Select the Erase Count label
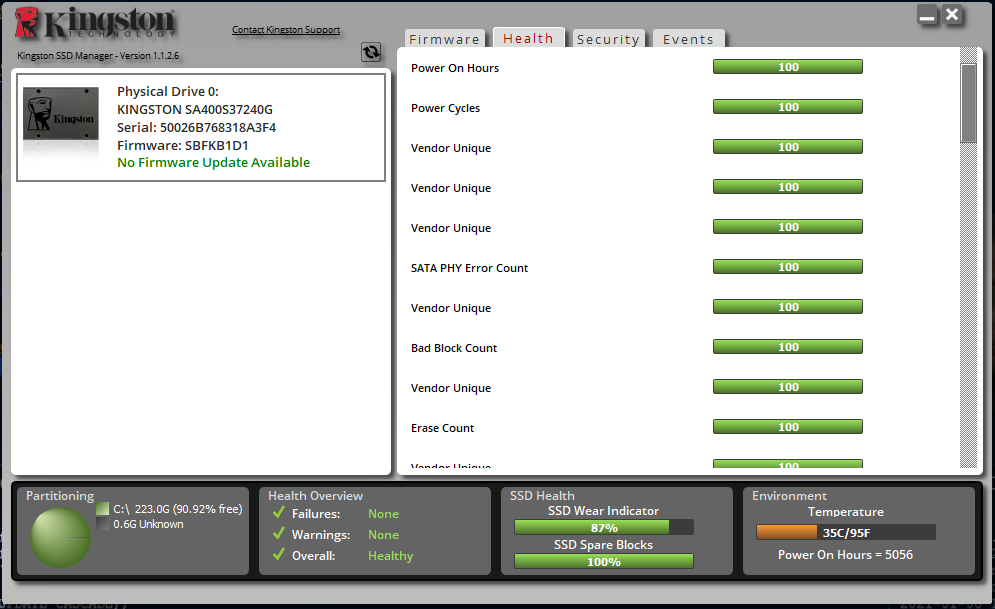This screenshot has height=609, width=995. tap(442, 428)
